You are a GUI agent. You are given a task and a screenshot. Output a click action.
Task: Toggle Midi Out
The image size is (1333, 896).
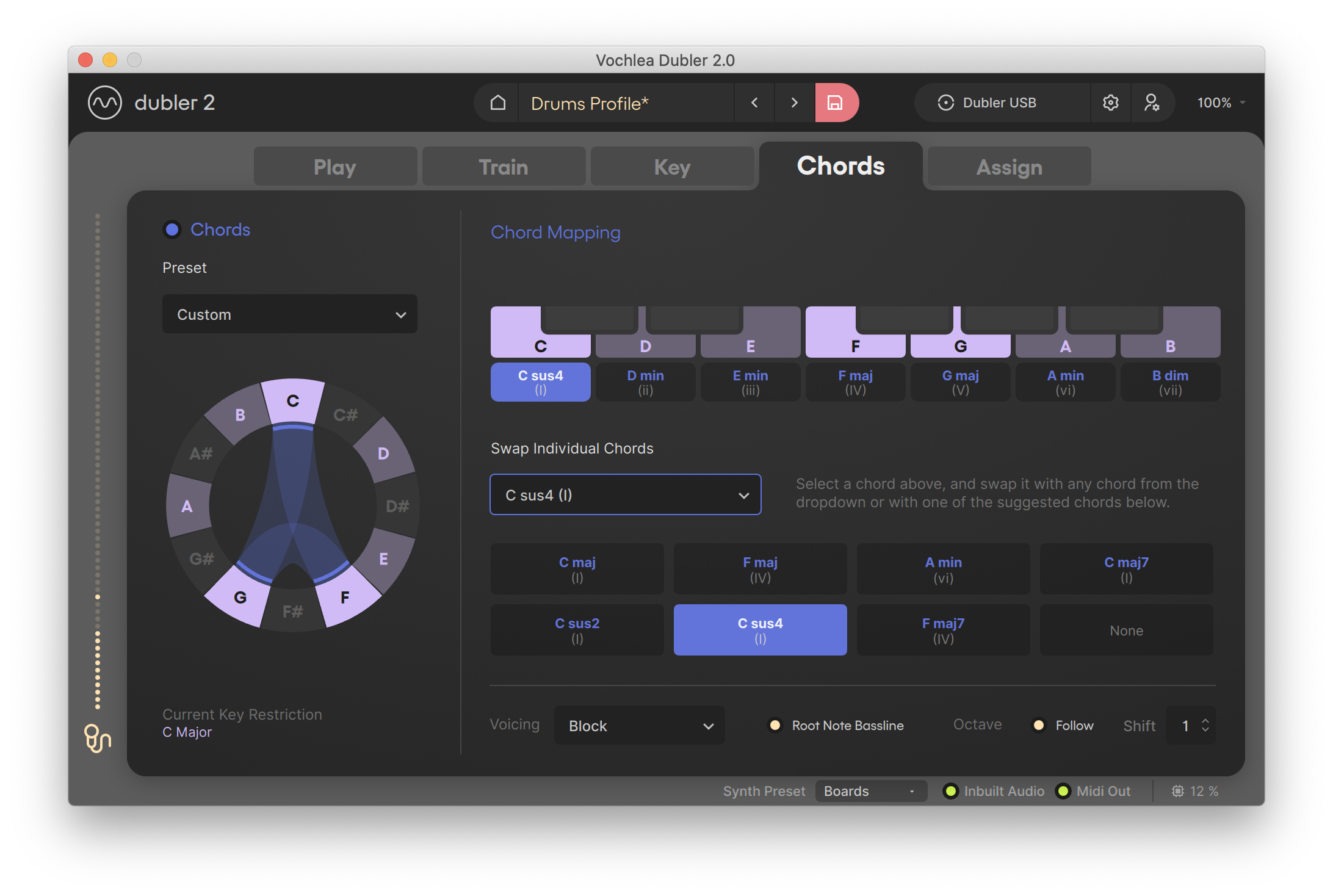pyautogui.click(x=1063, y=791)
